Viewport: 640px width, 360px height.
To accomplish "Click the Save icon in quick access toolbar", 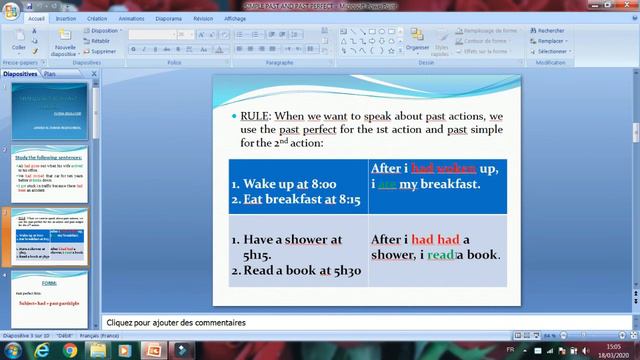I will [29, 6].
